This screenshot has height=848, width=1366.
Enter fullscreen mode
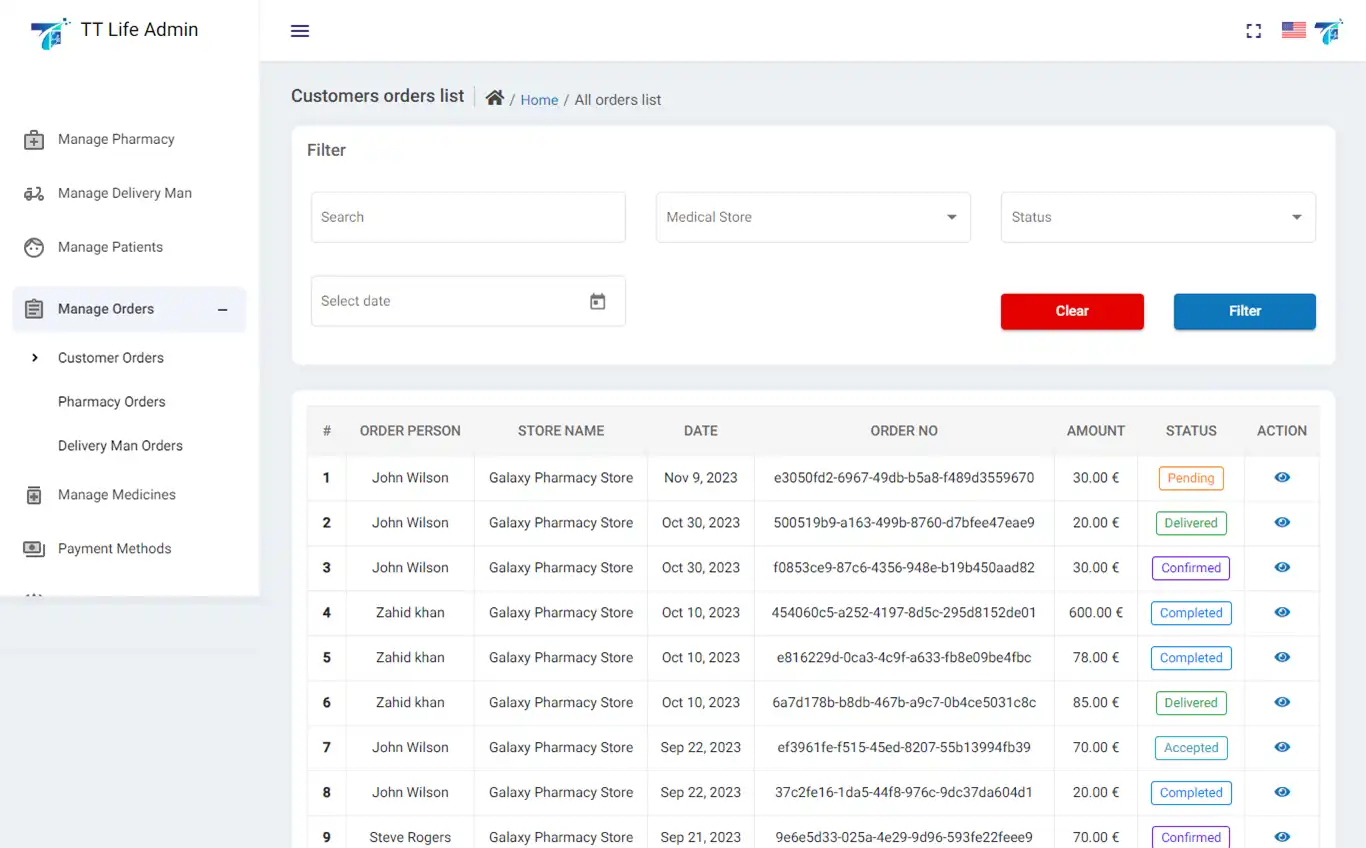click(1254, 31)
